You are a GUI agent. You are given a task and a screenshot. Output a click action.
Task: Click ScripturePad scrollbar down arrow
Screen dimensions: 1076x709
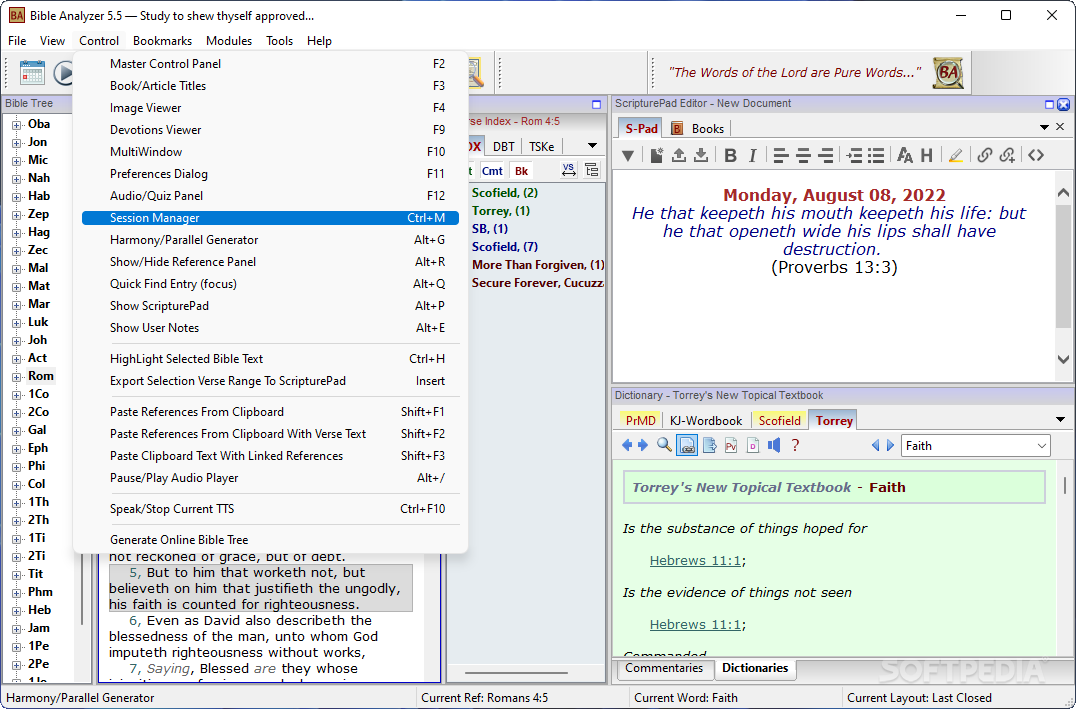pyautogui.click(x=1063, y=358)
